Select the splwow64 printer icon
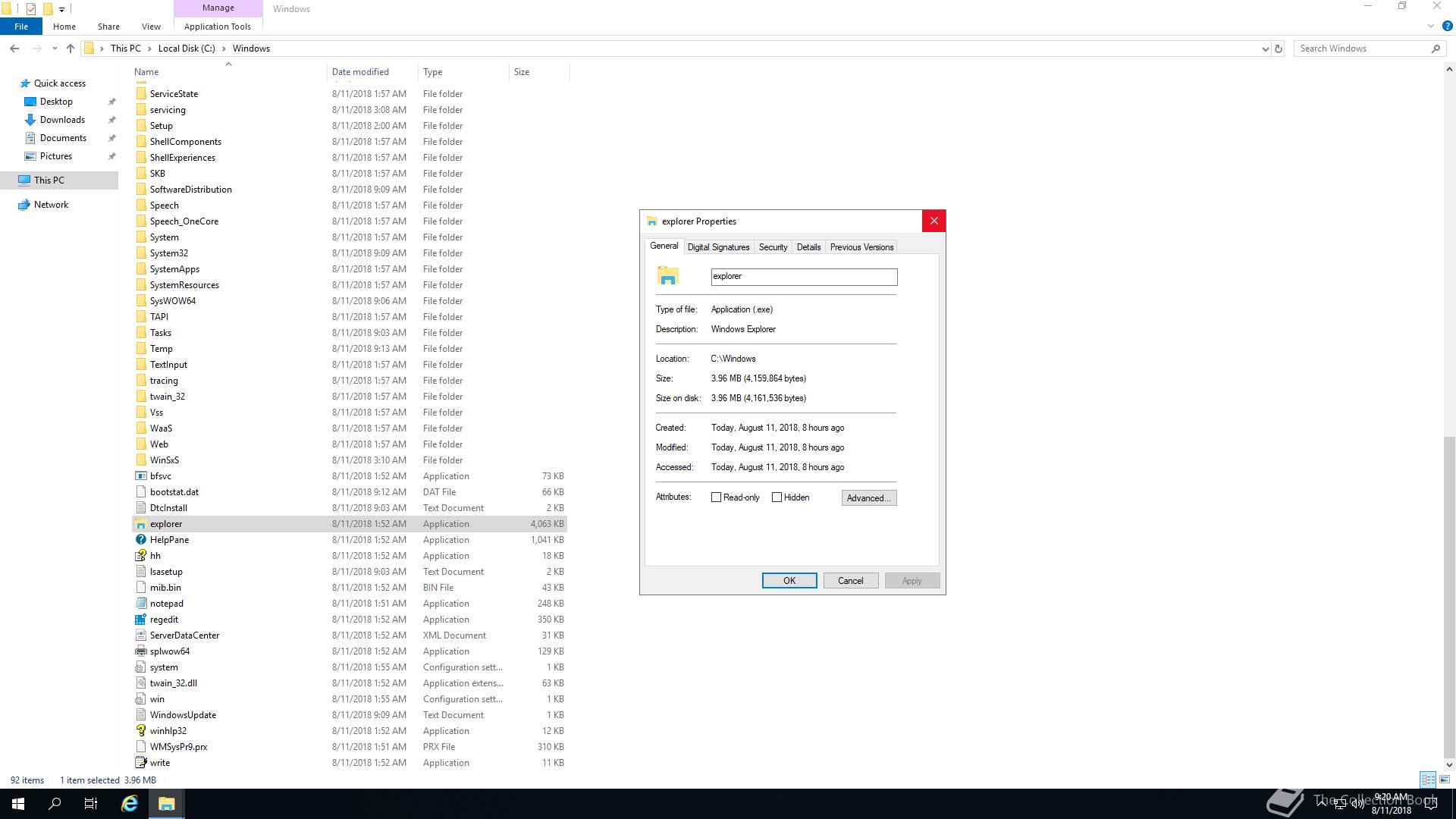Image resolution: width=1456 pixels, height=819 pixels. pos(141,651)
